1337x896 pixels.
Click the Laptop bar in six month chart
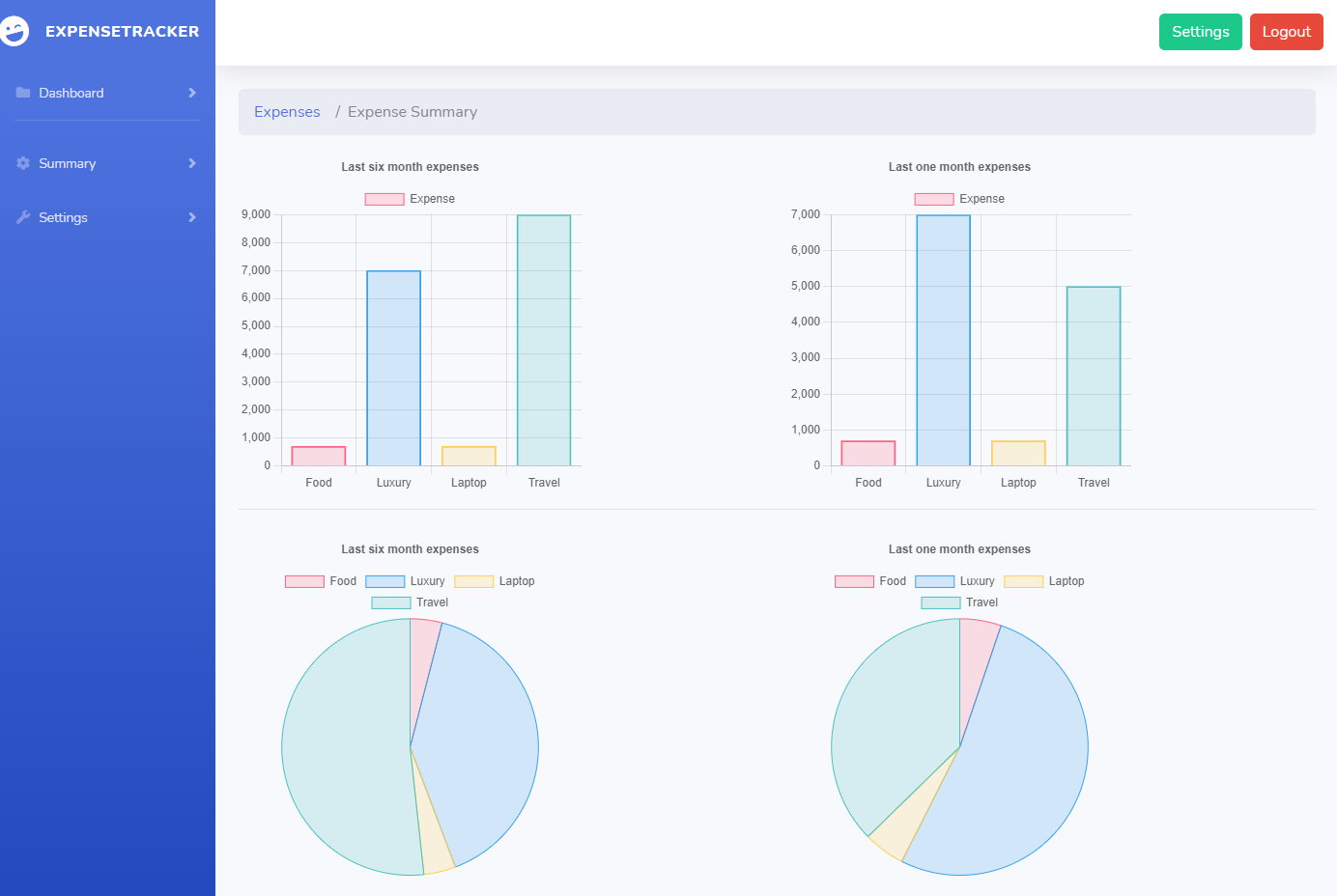point(469,456)
